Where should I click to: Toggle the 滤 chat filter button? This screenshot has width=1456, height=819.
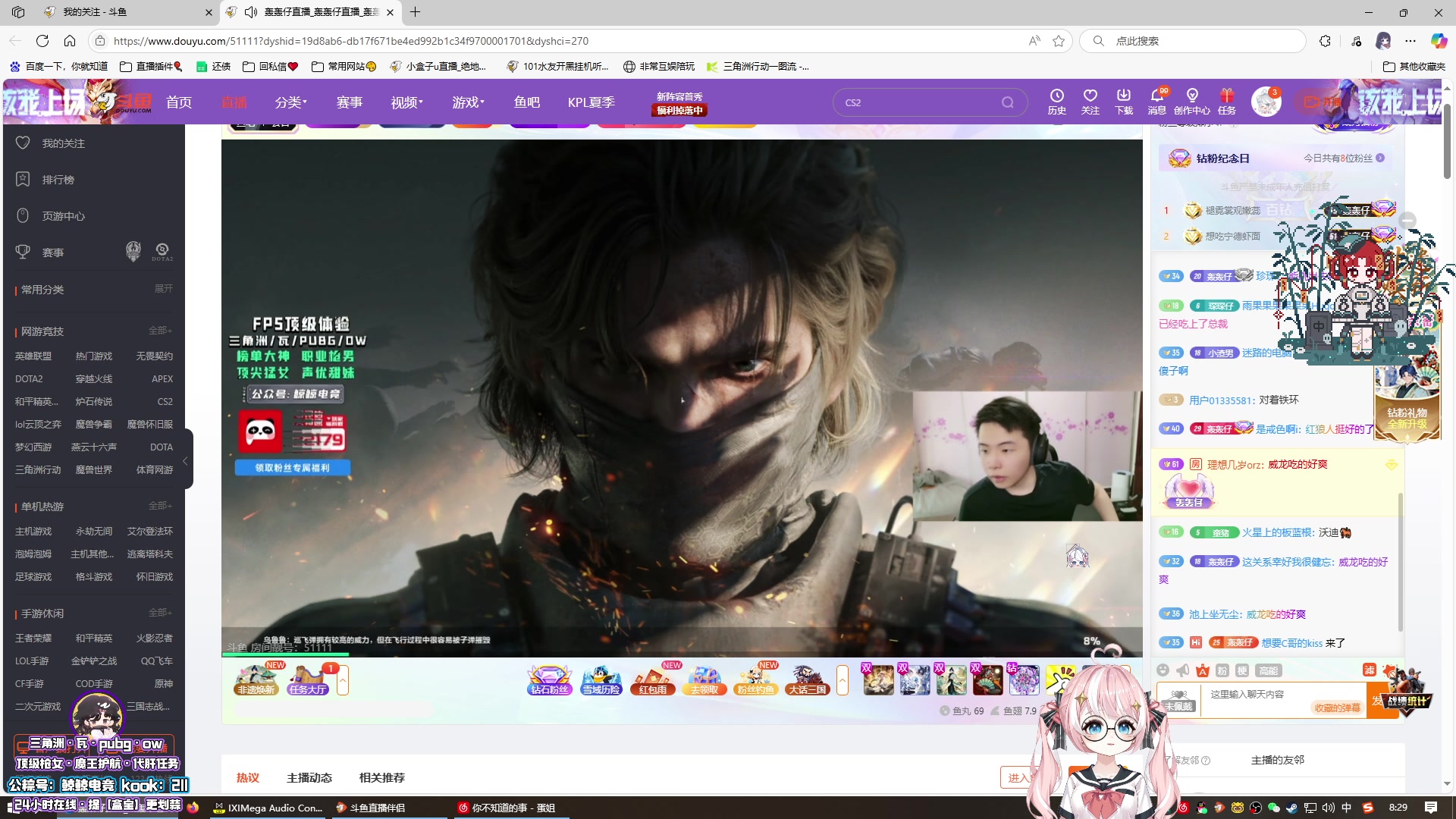point(1369,670)
